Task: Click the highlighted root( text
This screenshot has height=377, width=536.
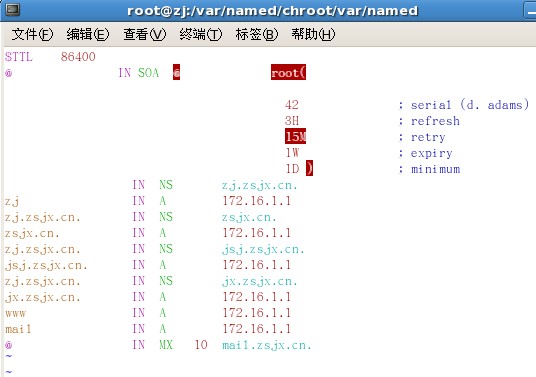Action: 288,72
